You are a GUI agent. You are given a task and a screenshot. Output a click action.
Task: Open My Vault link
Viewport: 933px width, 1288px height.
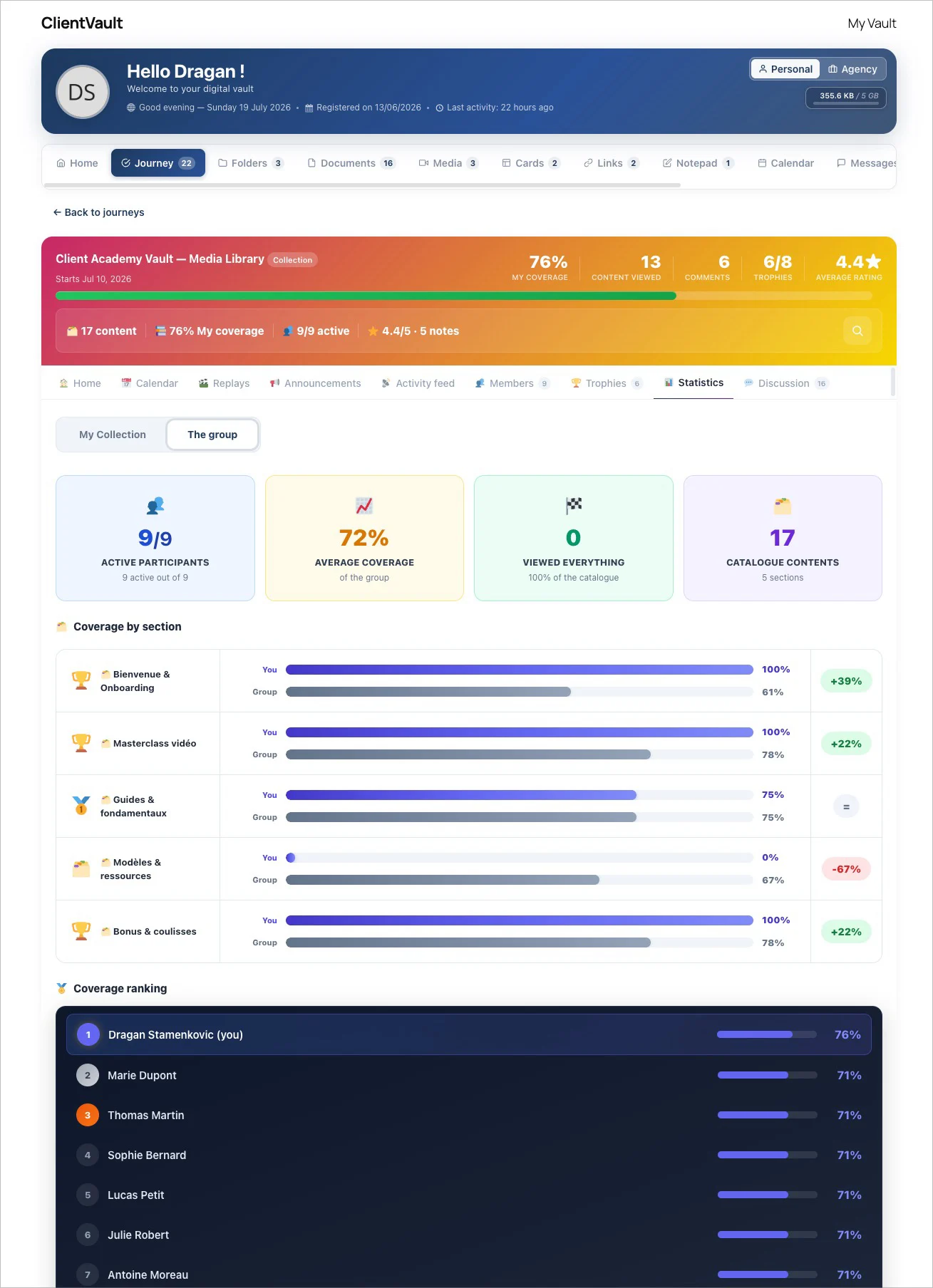pos(872,24)
